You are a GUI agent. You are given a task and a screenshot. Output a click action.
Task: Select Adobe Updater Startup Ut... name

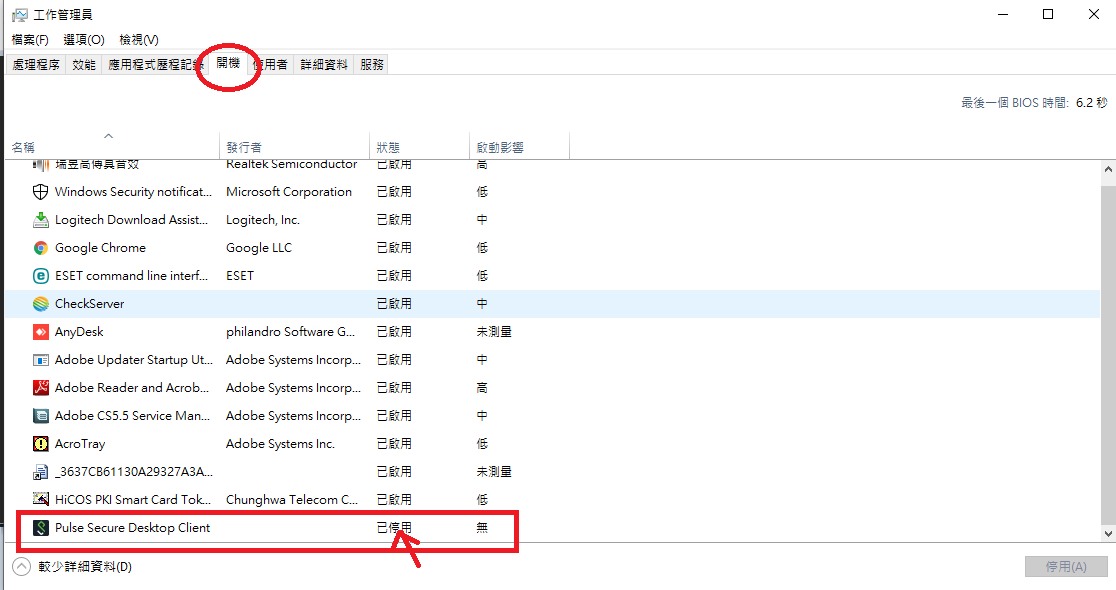click(134, 360)
